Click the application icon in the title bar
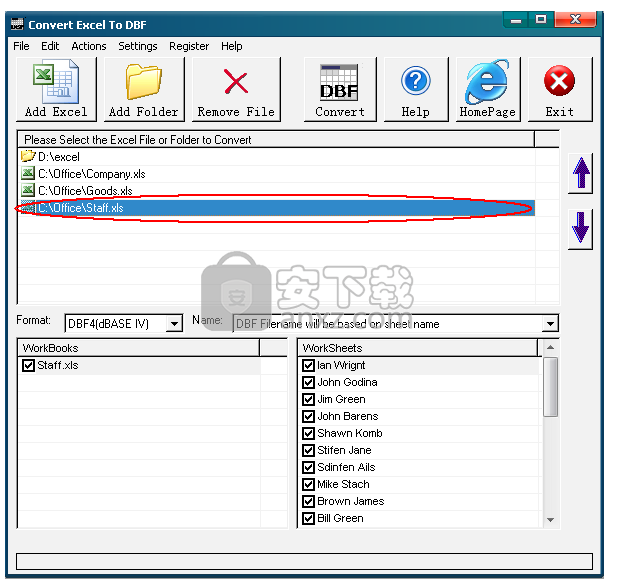The width and height of the screenshot is (618, 586). [x=17, y=24]
